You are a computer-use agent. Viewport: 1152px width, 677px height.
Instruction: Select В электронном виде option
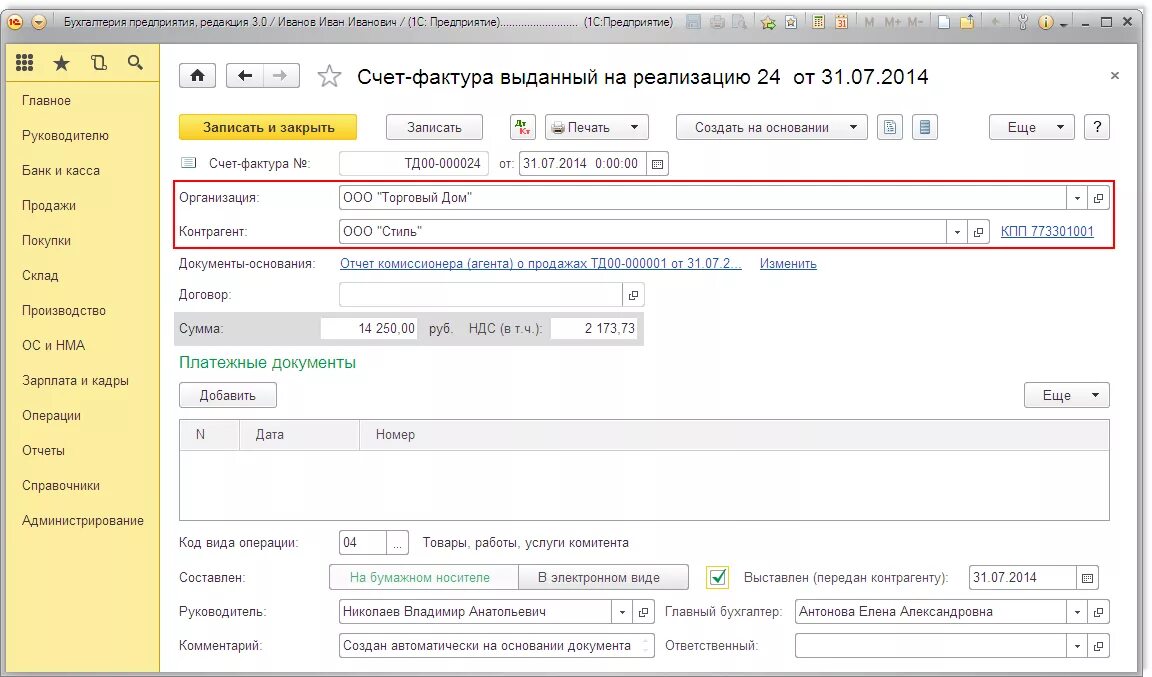603,578
